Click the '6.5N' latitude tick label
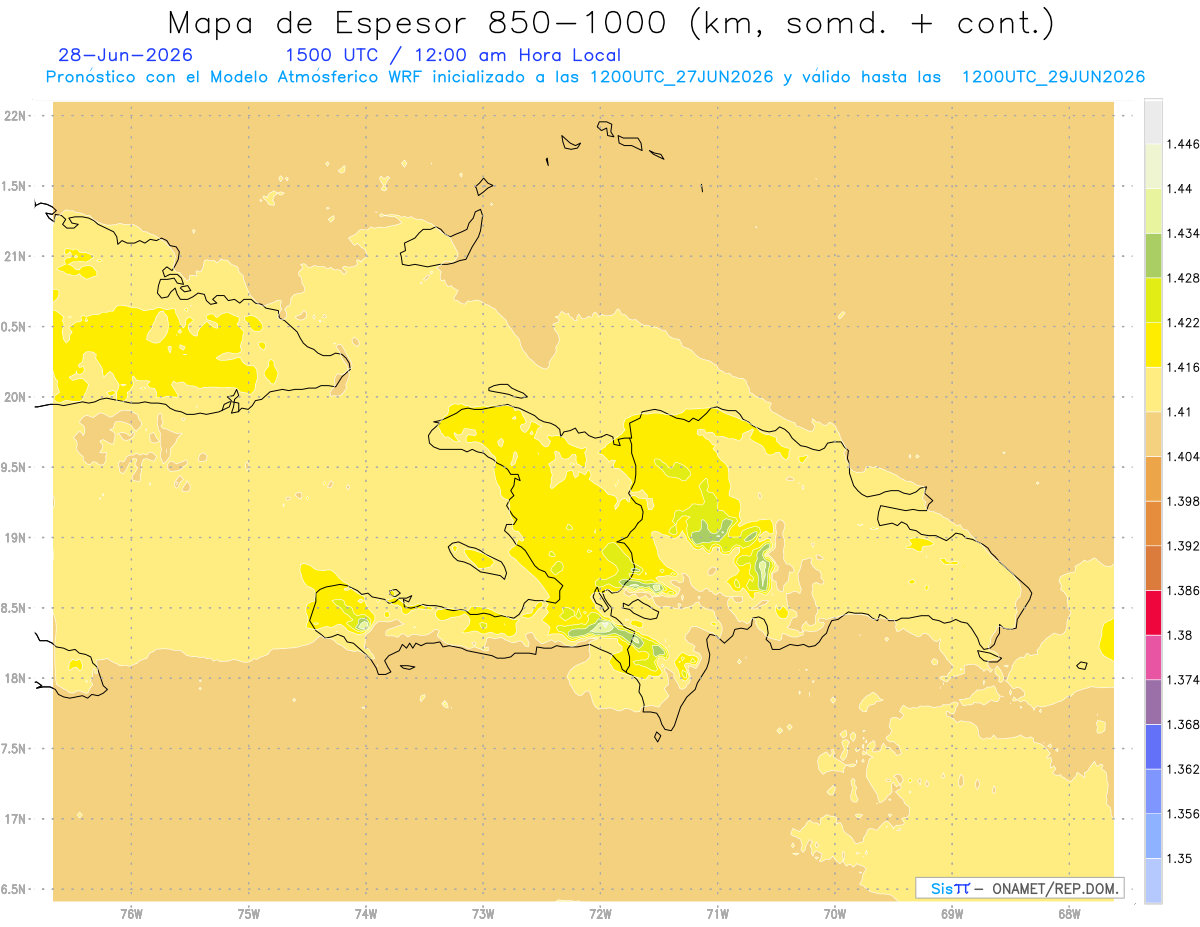Viewport: 1200px width, 927px height. click(x=15, y=890)
